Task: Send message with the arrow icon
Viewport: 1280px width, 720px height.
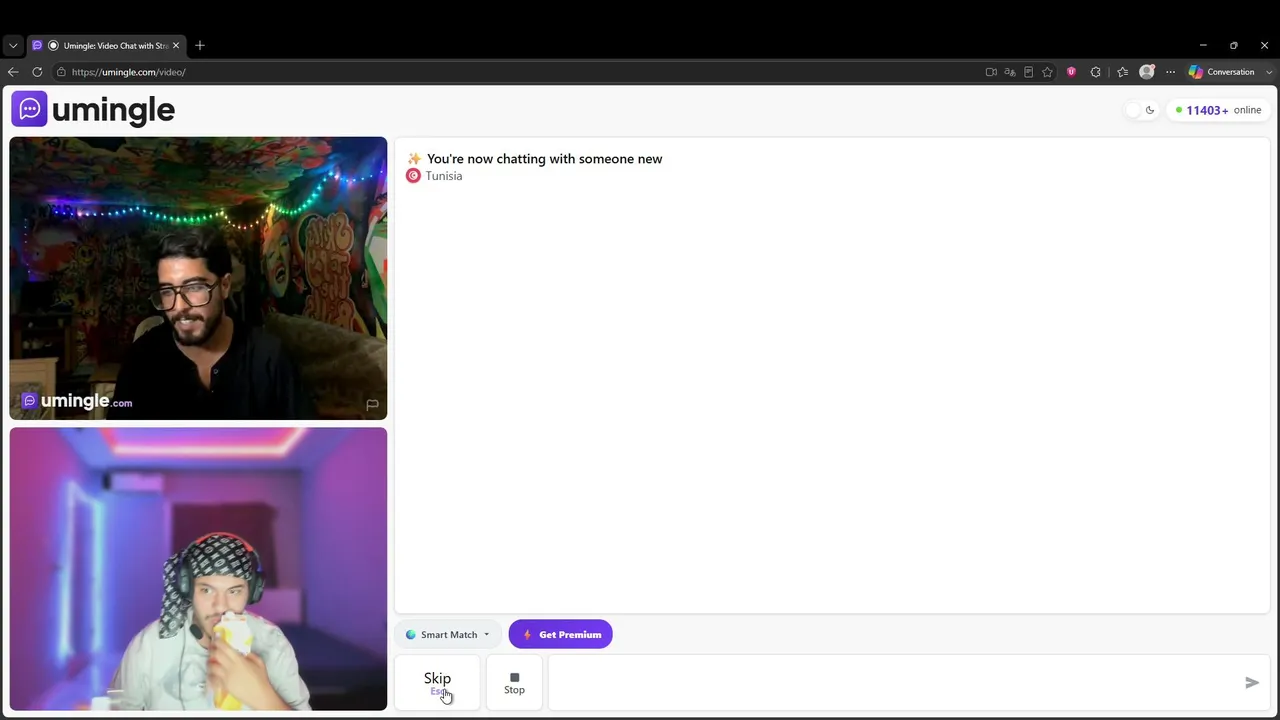Action: [1252, 683]
